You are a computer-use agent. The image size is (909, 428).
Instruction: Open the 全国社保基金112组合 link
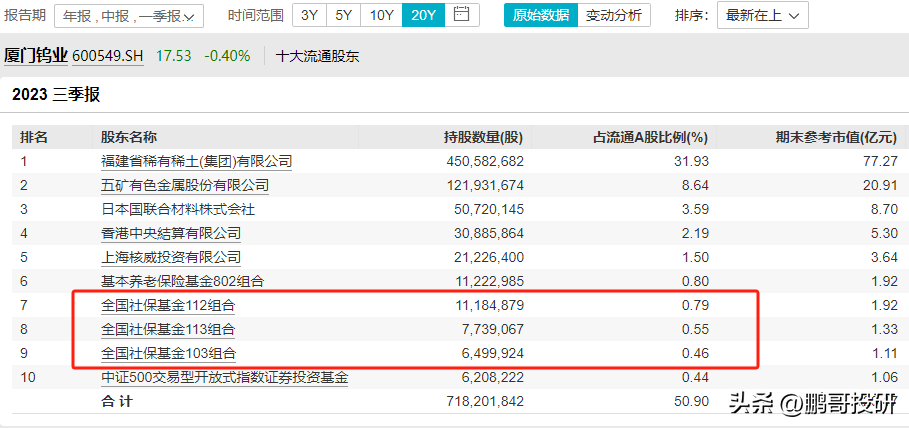coord(168,305)
